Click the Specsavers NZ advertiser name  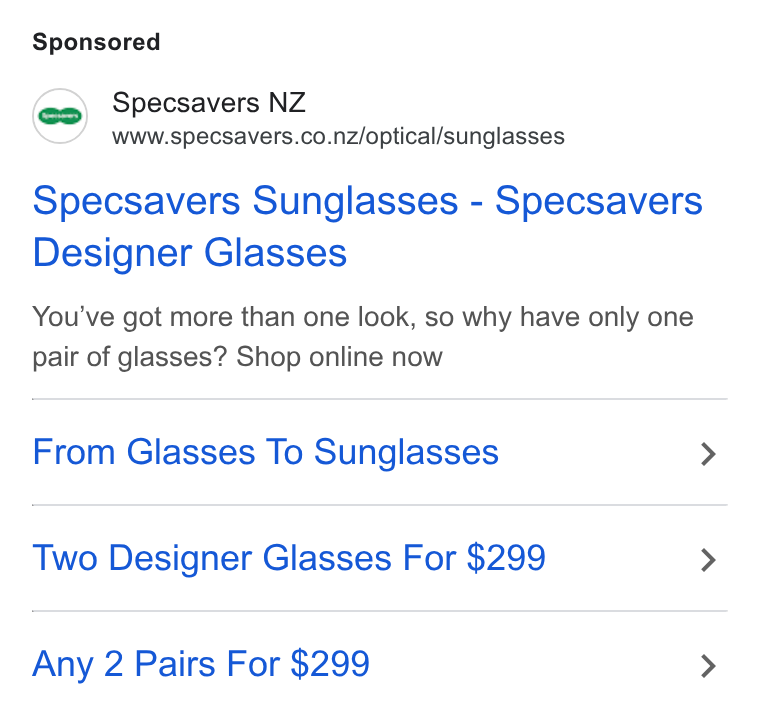pyautogui.click(x=209, y=102)
